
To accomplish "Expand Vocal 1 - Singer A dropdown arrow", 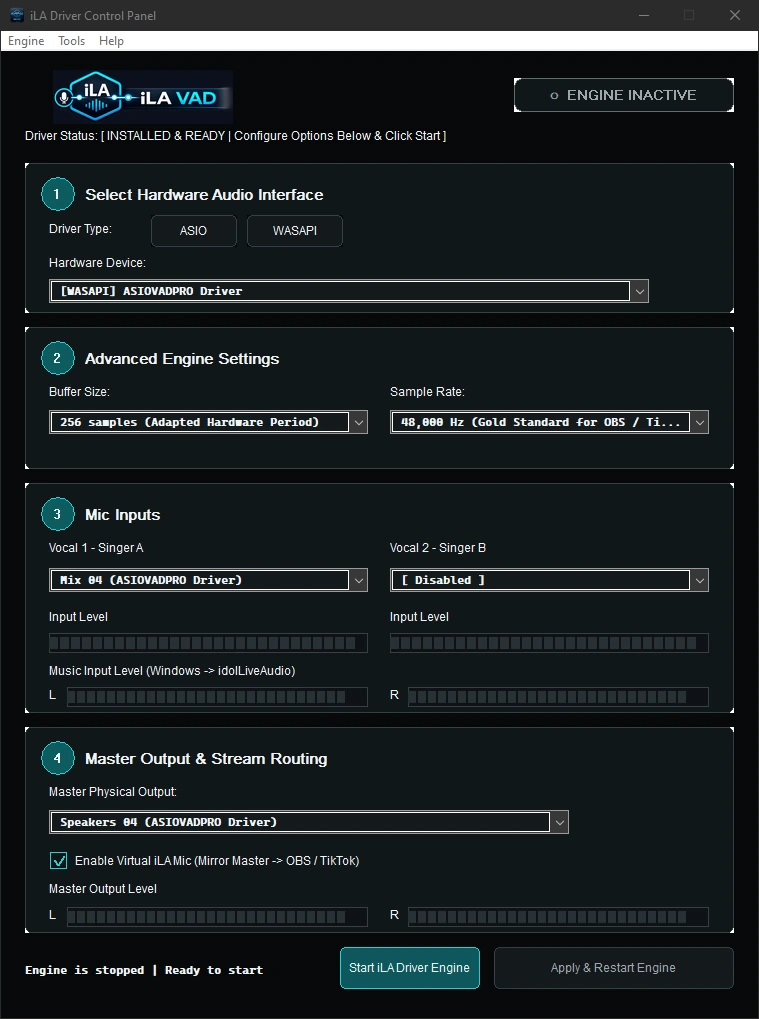I will click(x=359, y=580).
